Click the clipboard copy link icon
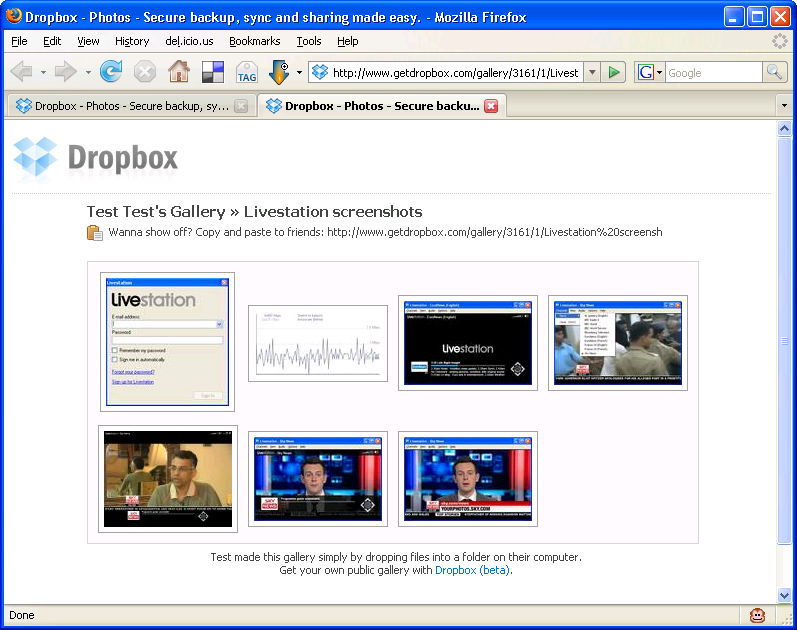 [95, 232]
